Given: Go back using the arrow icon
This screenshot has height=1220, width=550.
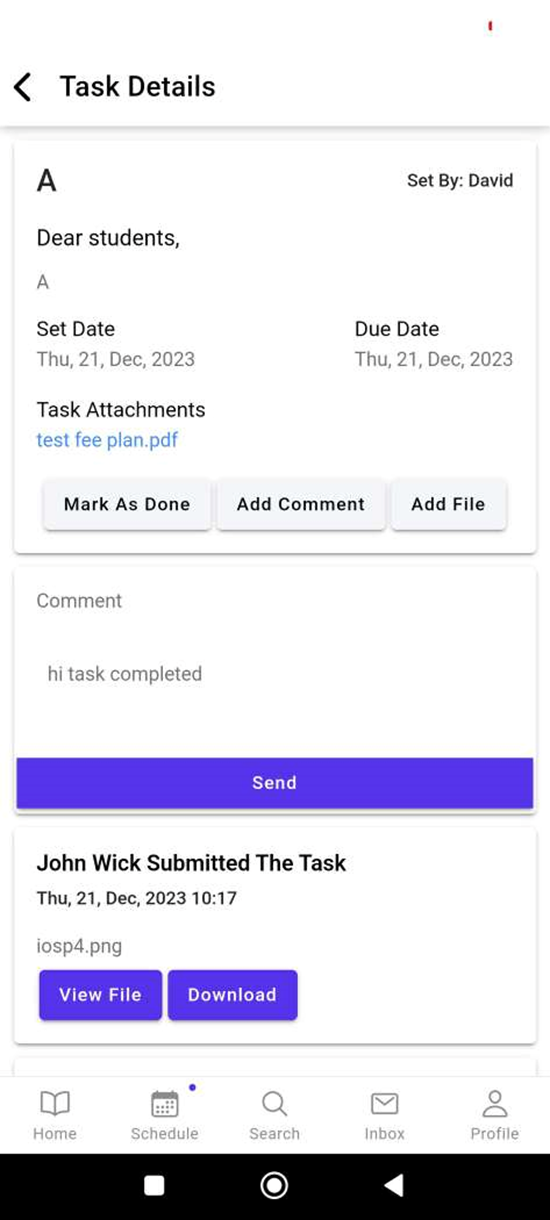Looking at the screenshot, I should [x=23, y=87].
